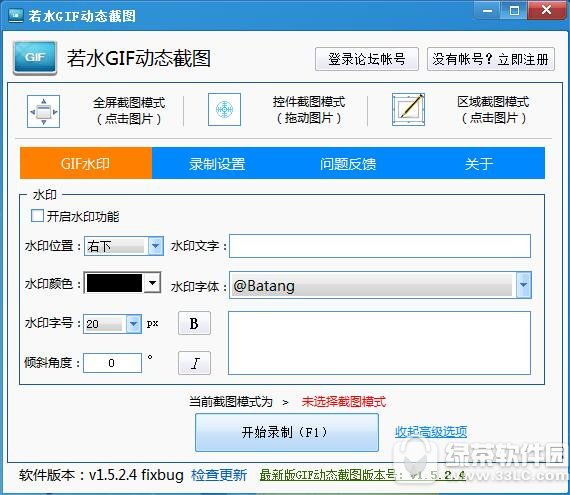This screenshot has width=570, height=495.
Task: Switch to the 关于 tab
Action: pyautogui.click(x=479, y=163)
